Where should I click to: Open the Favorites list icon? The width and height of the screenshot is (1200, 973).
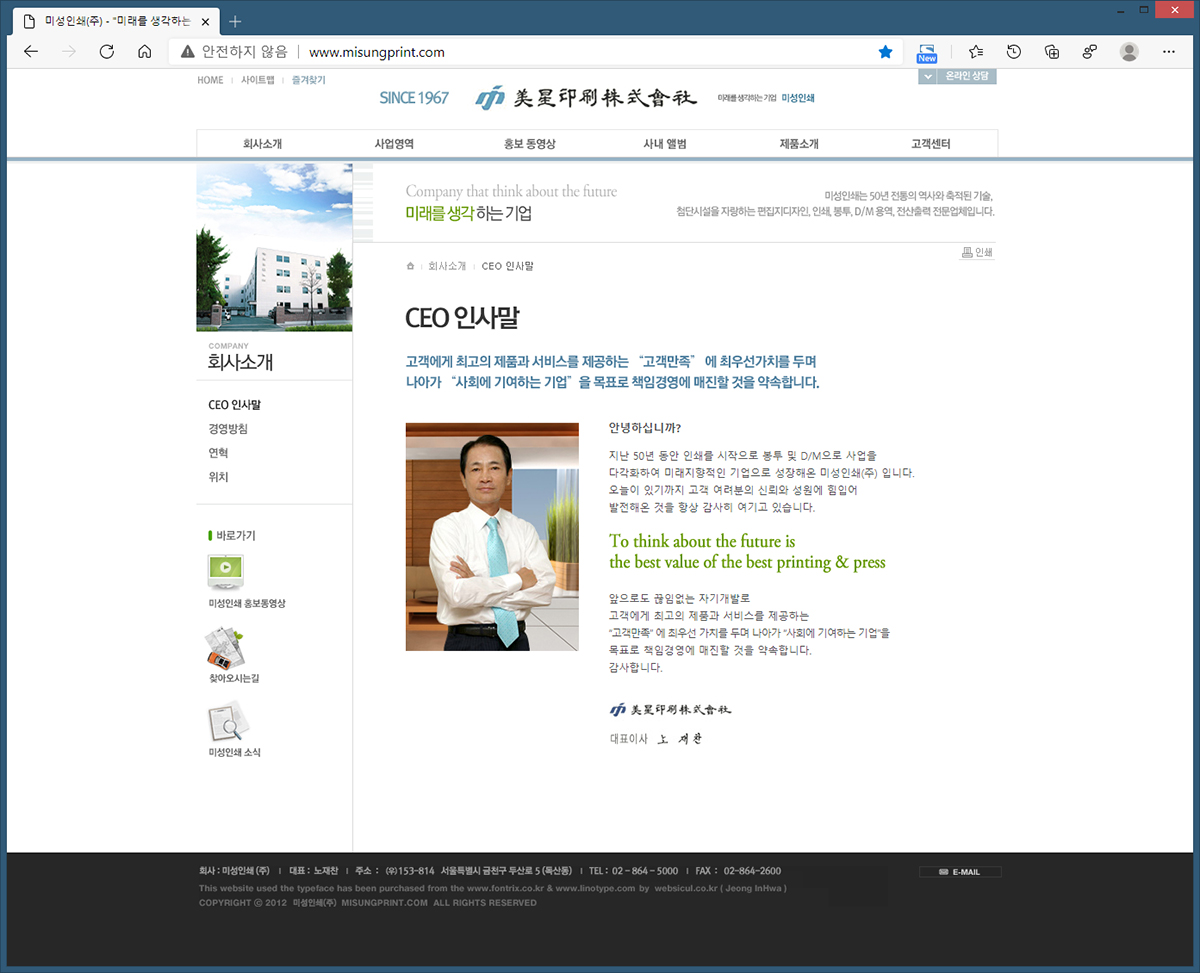click(x=976, y=52)
